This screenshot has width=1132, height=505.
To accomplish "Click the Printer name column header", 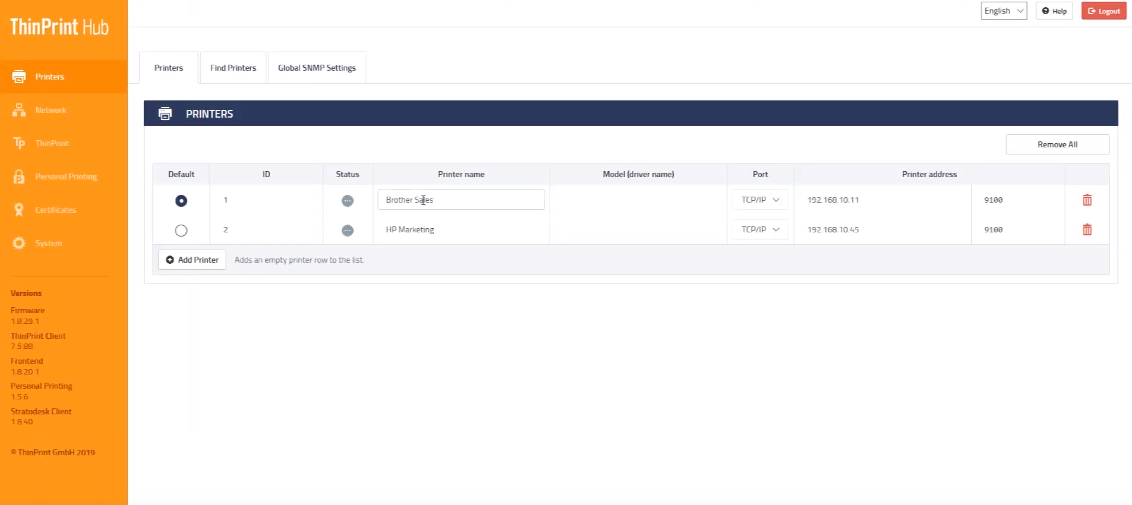I will (x=461, y=175).
